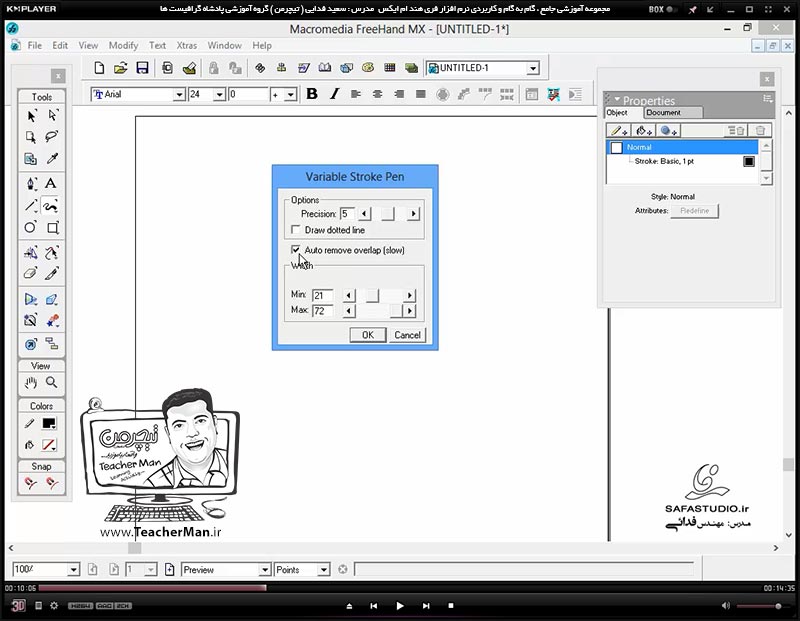Choose the Lasso tool

52,137
